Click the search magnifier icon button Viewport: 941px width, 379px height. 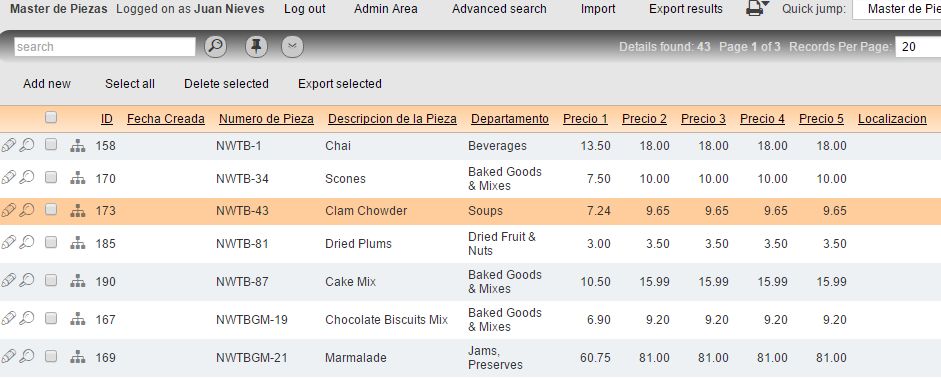tap(215, 47)
